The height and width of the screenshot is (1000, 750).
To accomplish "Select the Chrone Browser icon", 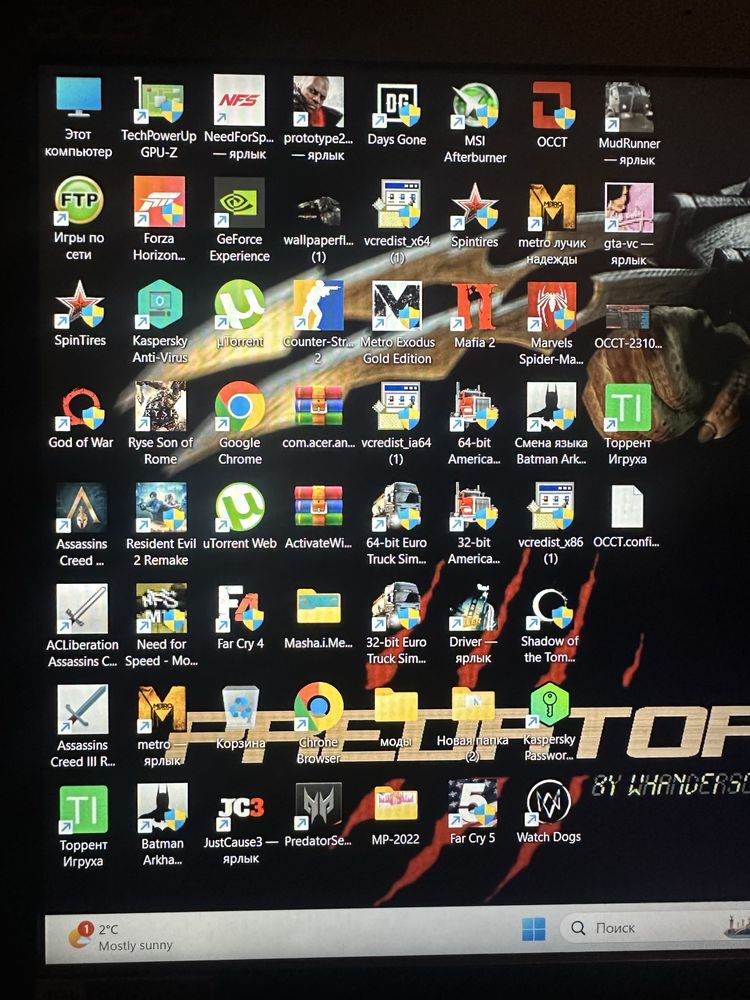I will (x=318, y=708).
